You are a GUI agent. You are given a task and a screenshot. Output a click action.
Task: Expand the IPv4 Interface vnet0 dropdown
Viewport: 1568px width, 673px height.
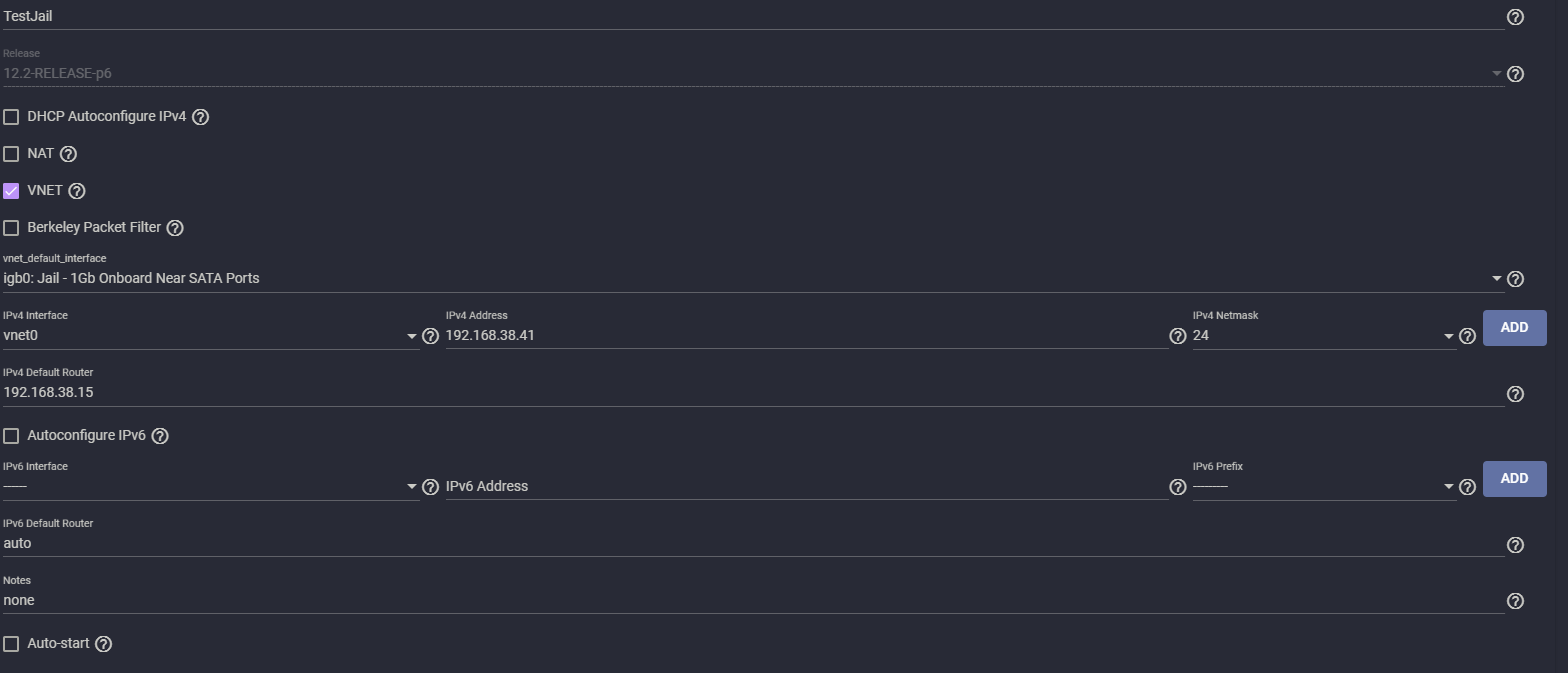click(211, 336)
